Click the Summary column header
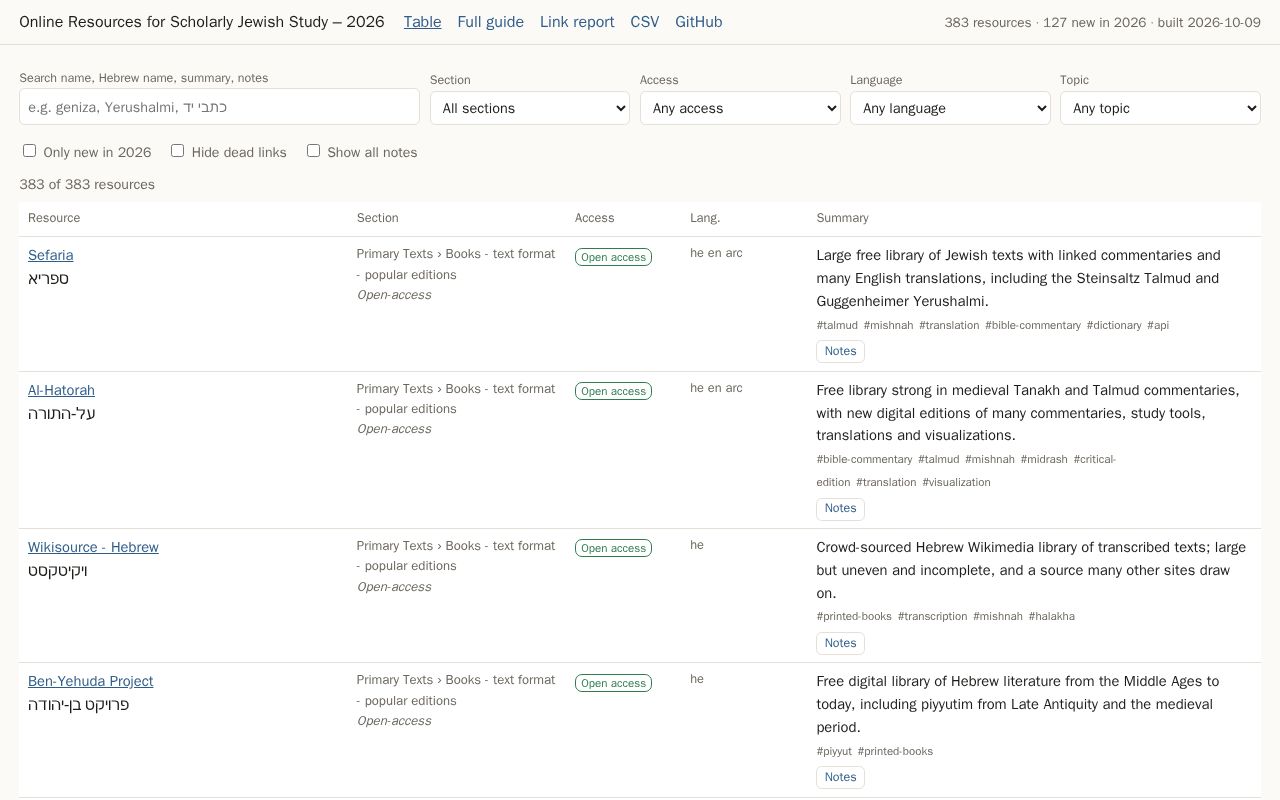Screen dimensions: 1280x800 [842, 218]
